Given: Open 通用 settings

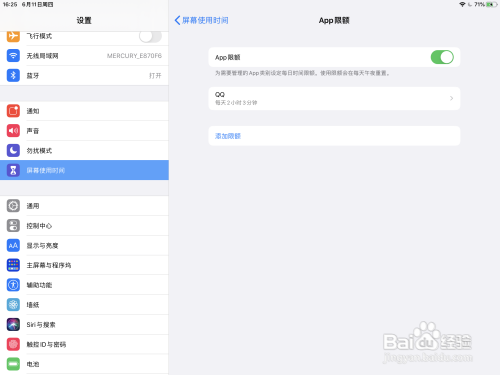Looking at the screenshot, I should tap(84, 206).
